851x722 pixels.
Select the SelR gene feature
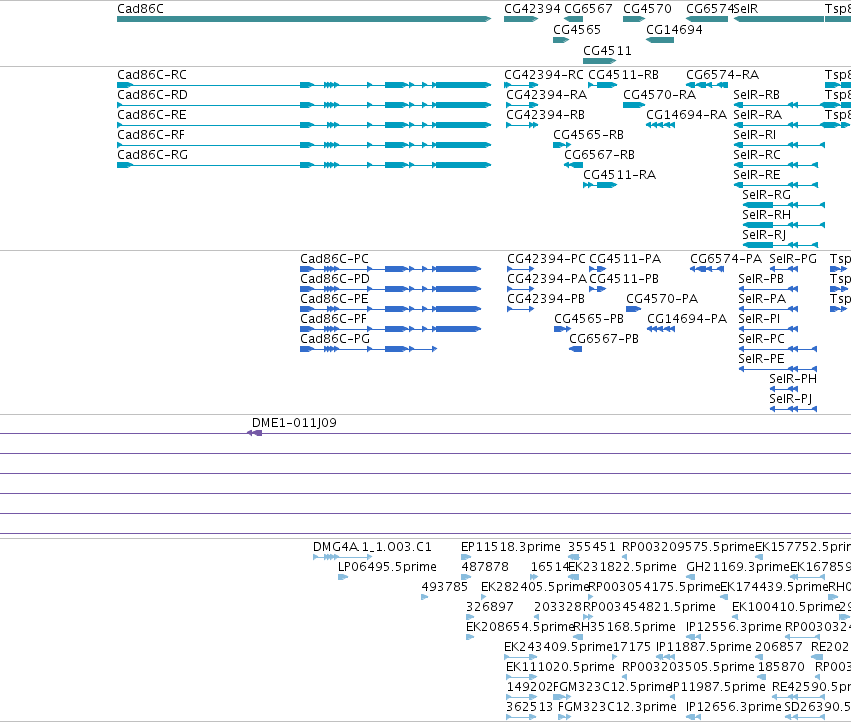[x=779, y=19]
